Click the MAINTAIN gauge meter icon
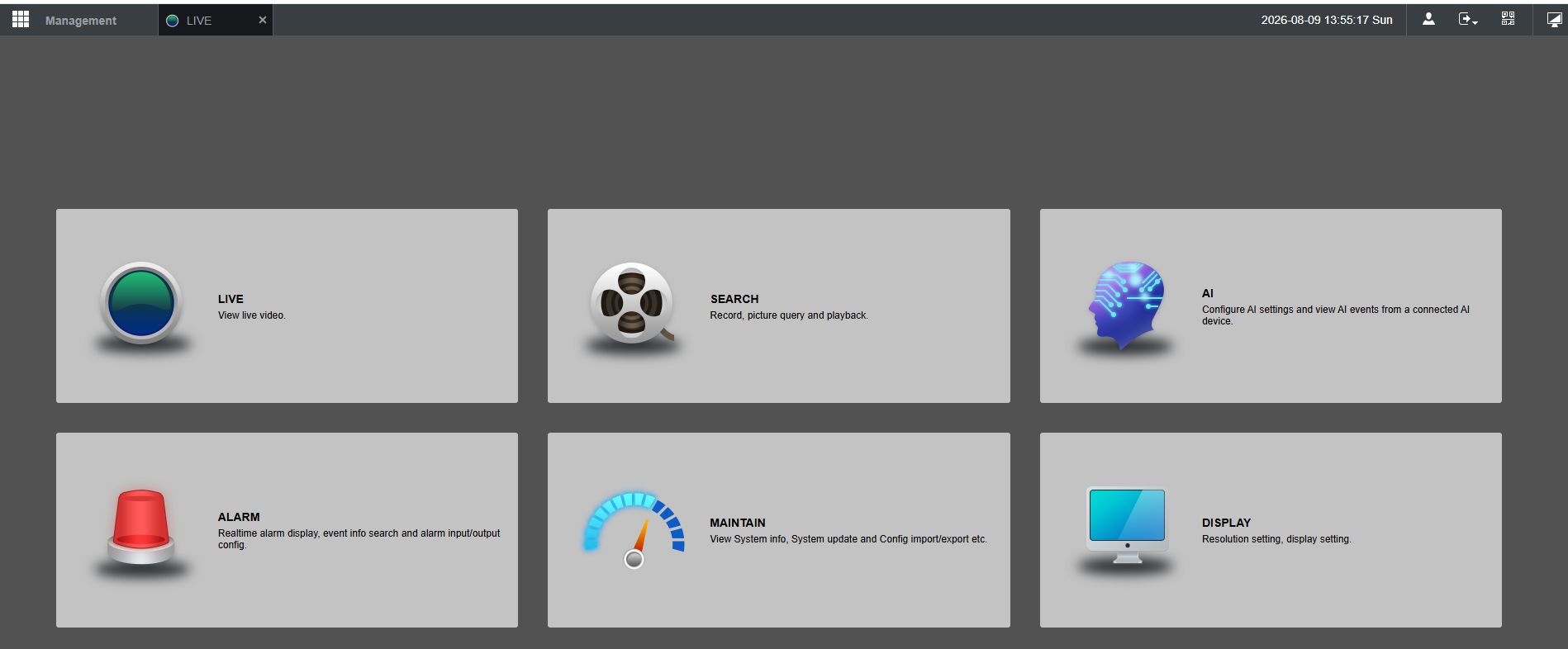Viewport: 1568px width, 649px height. [x=634, y=530]
